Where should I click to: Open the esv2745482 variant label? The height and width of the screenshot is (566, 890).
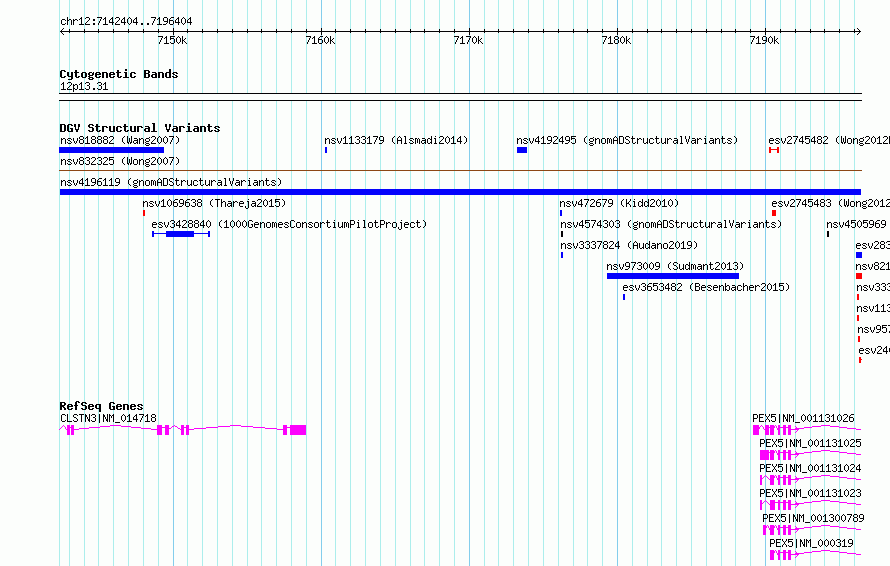tap(829, 140)
